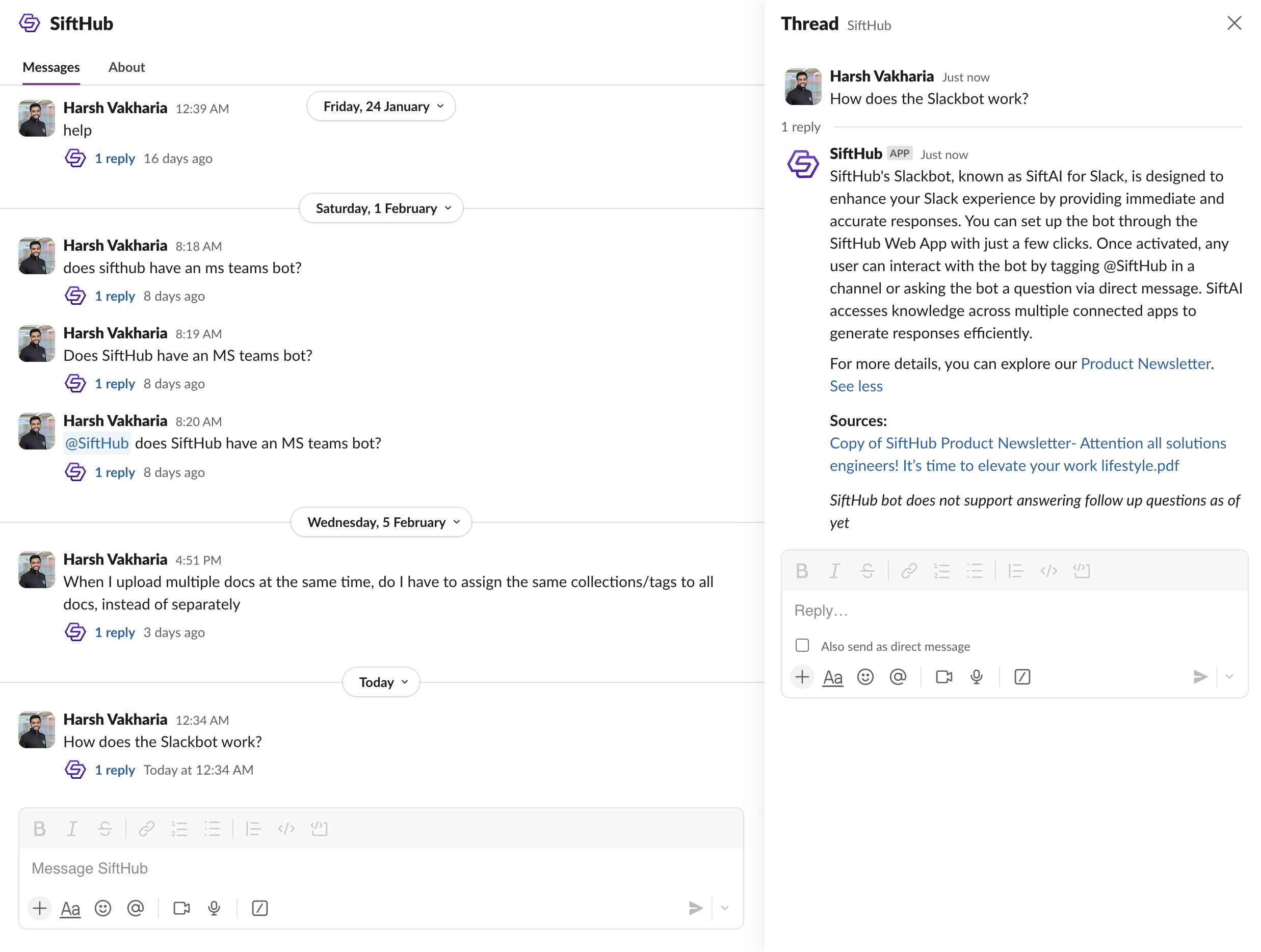1261x952 pixels.
Task: Open send options arrow in main composer
Action: pyautogui.click(x=725, y=908)
